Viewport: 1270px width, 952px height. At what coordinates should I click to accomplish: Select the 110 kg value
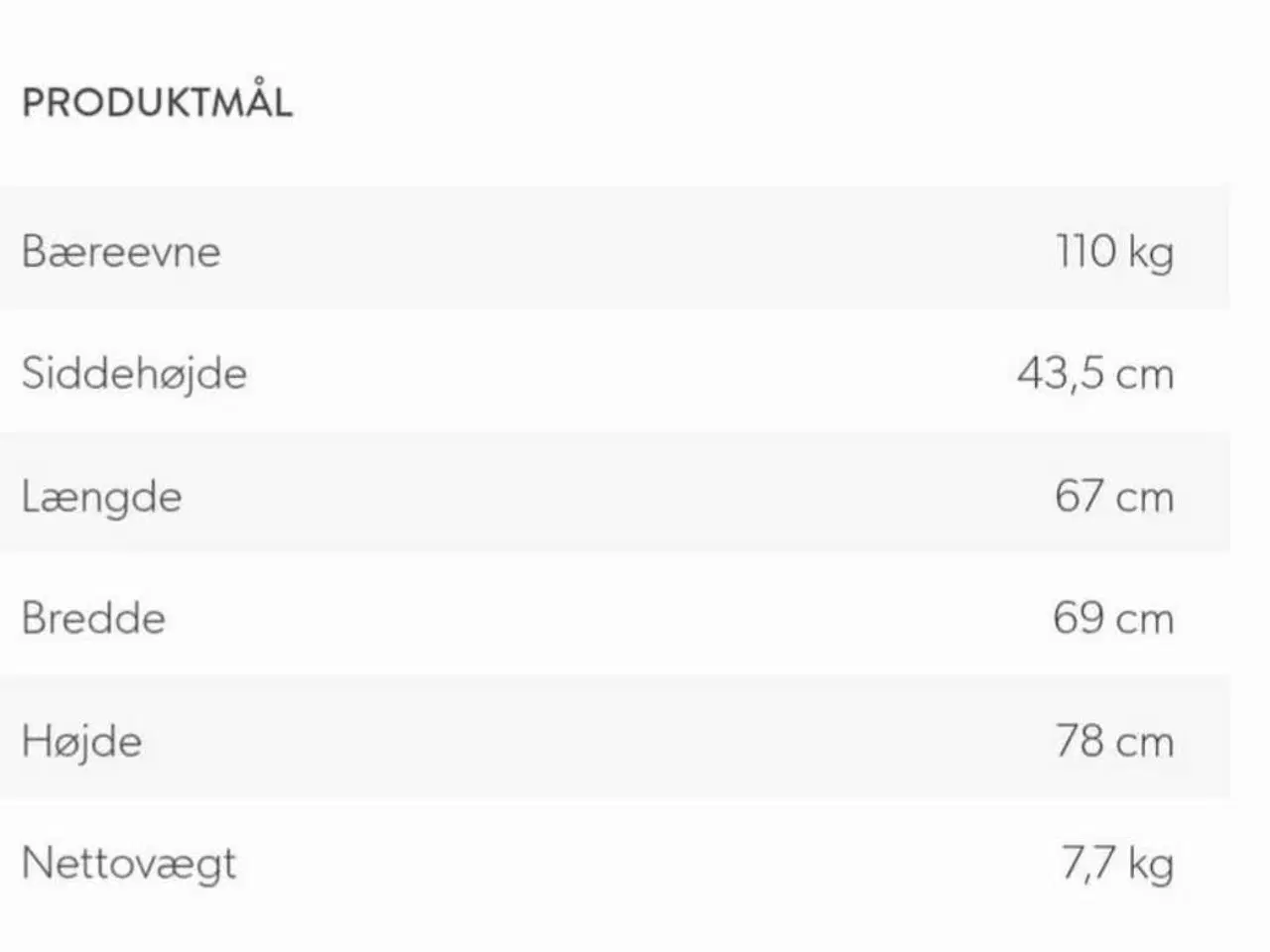click(1114, 252)
